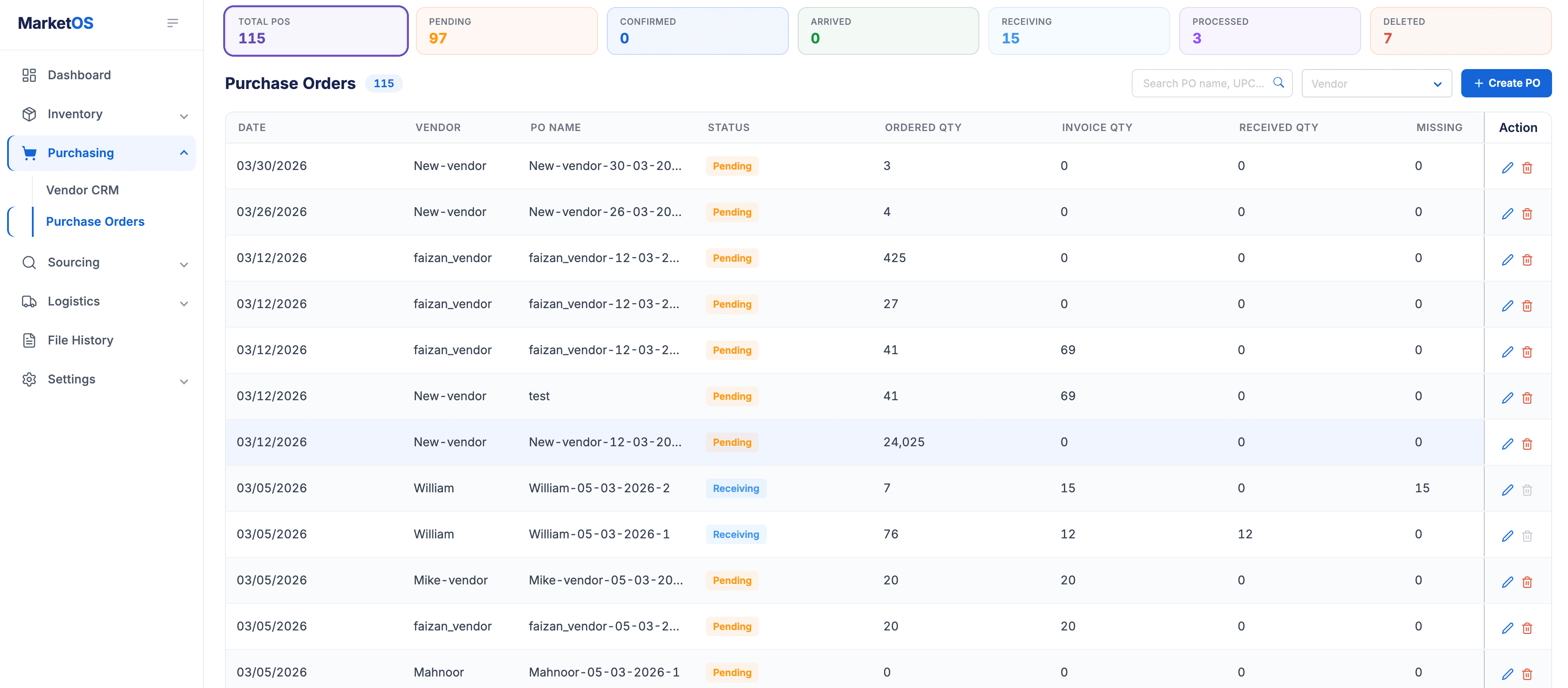Edit the 03/30/2026 New-vendor purchase order
The image size is (1568, 688).
tap(1507, 168)
